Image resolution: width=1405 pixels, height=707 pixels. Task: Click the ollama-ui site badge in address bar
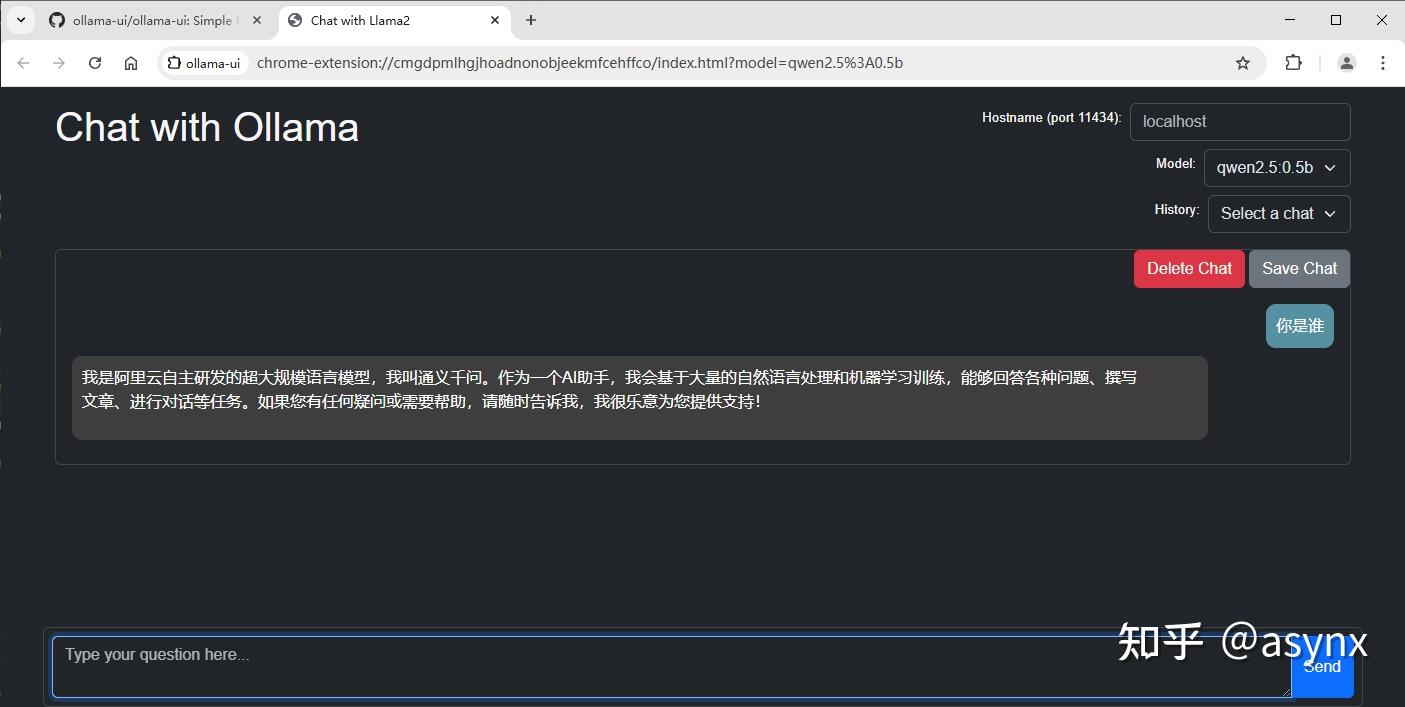click(205, 62)
